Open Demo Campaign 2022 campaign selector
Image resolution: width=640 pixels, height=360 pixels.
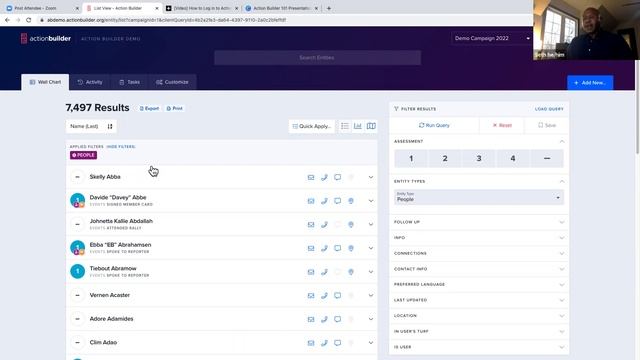click(492, 38)
